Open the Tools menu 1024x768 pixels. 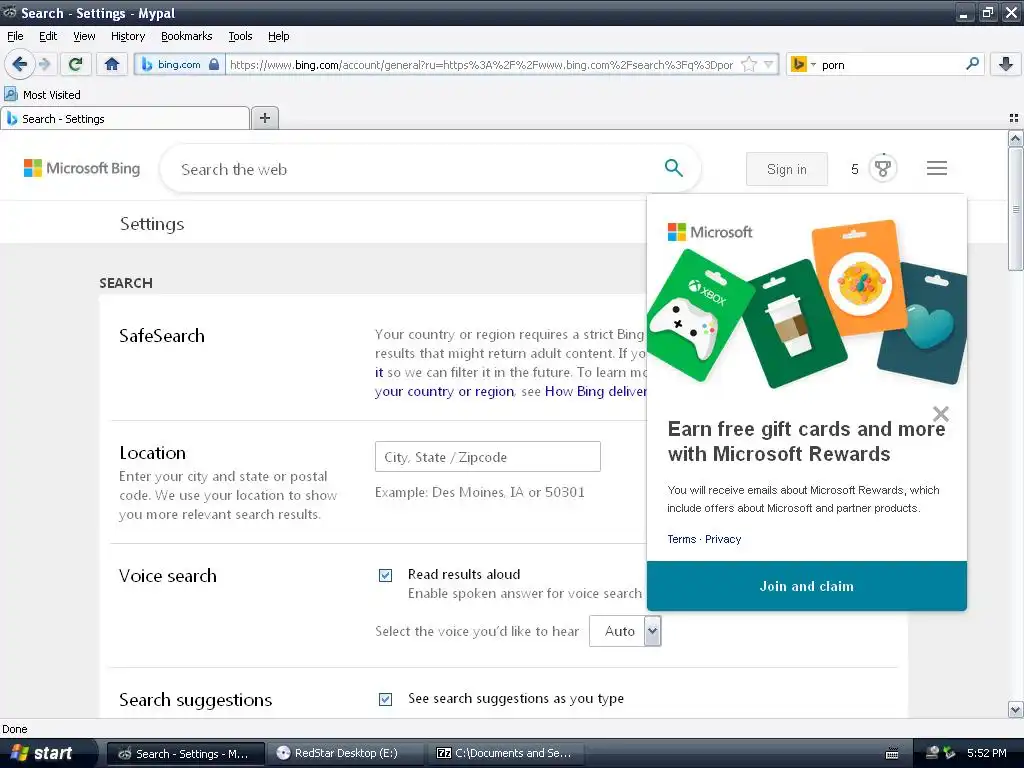tap(240, 36)
